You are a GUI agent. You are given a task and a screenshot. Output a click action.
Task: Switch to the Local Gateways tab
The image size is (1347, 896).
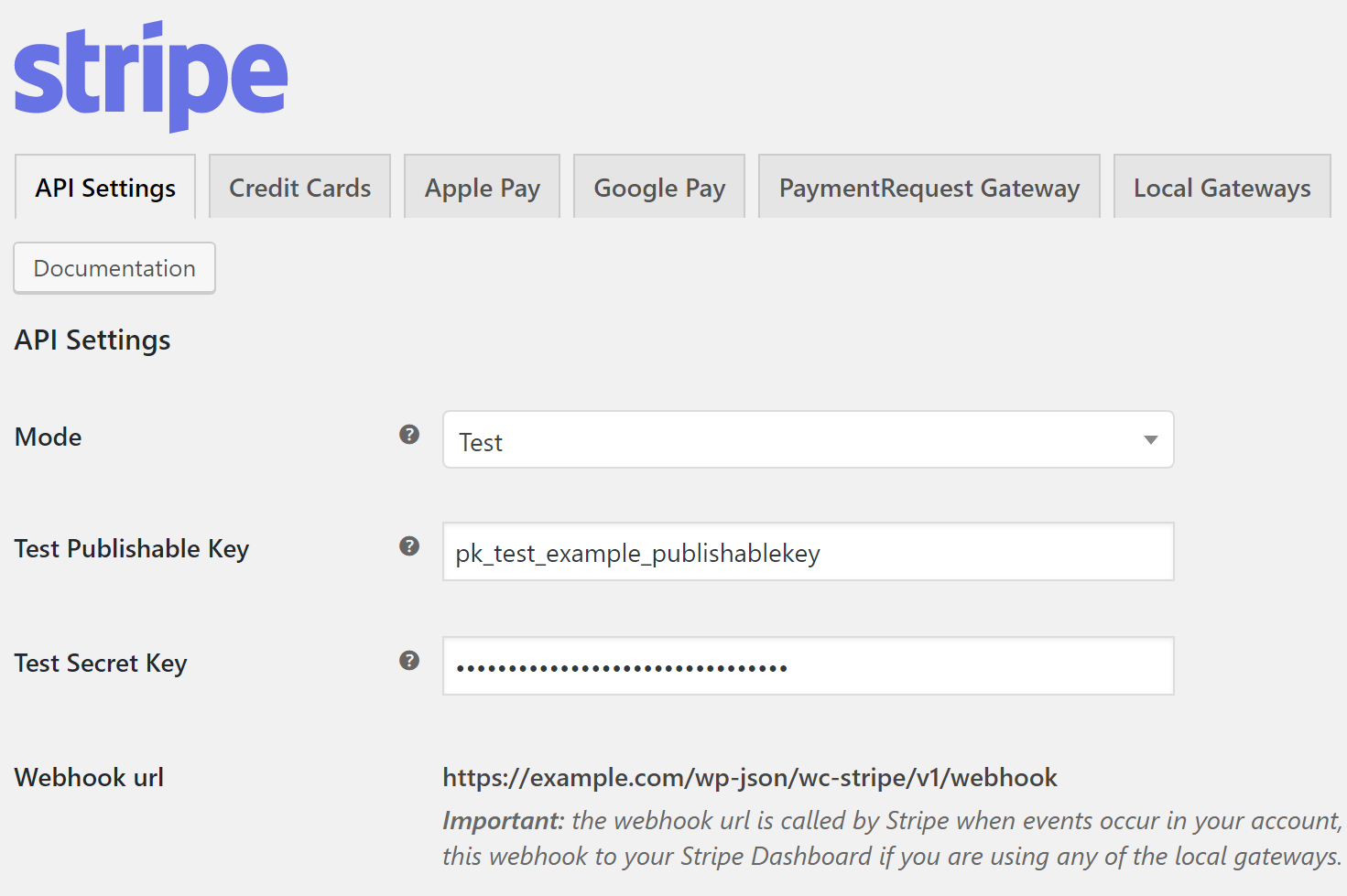1222,187
